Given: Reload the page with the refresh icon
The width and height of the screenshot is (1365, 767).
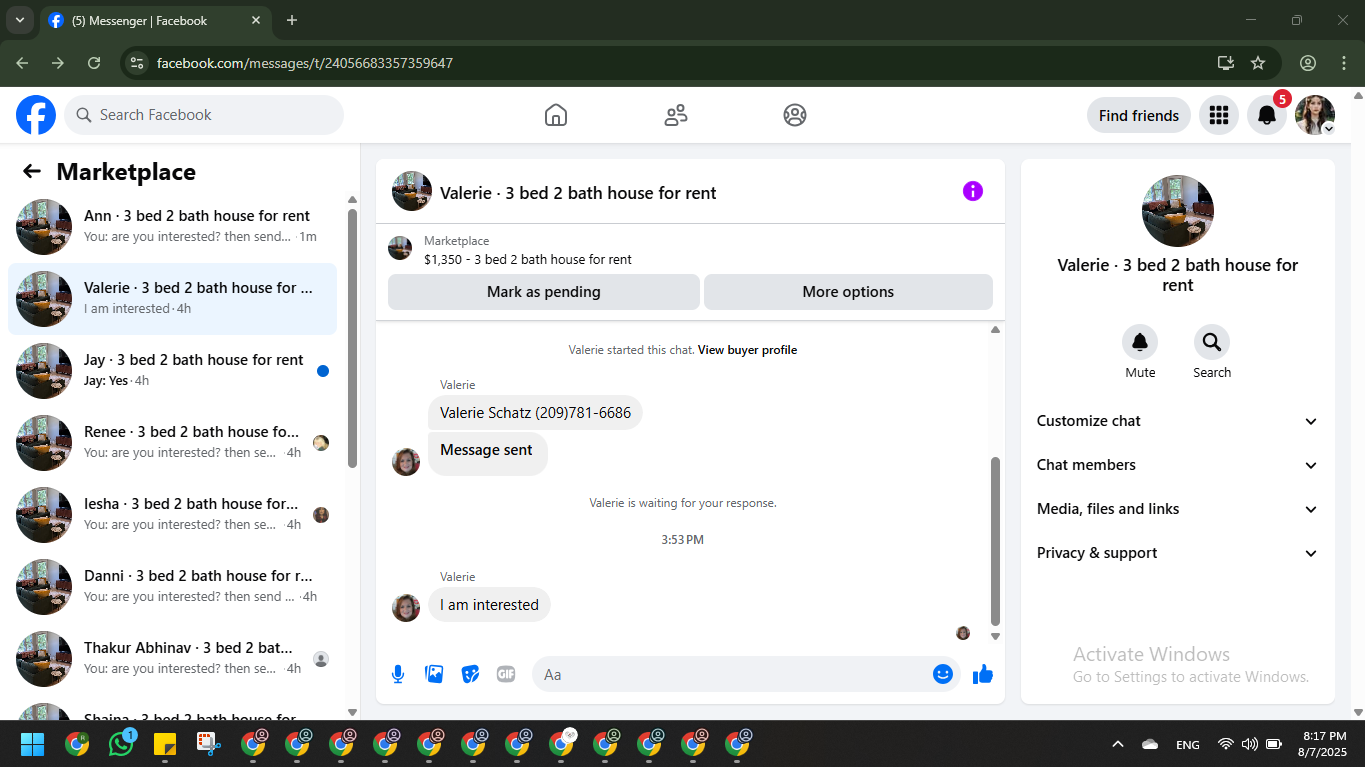Looking at the screenshot, I should click(94, 63).
